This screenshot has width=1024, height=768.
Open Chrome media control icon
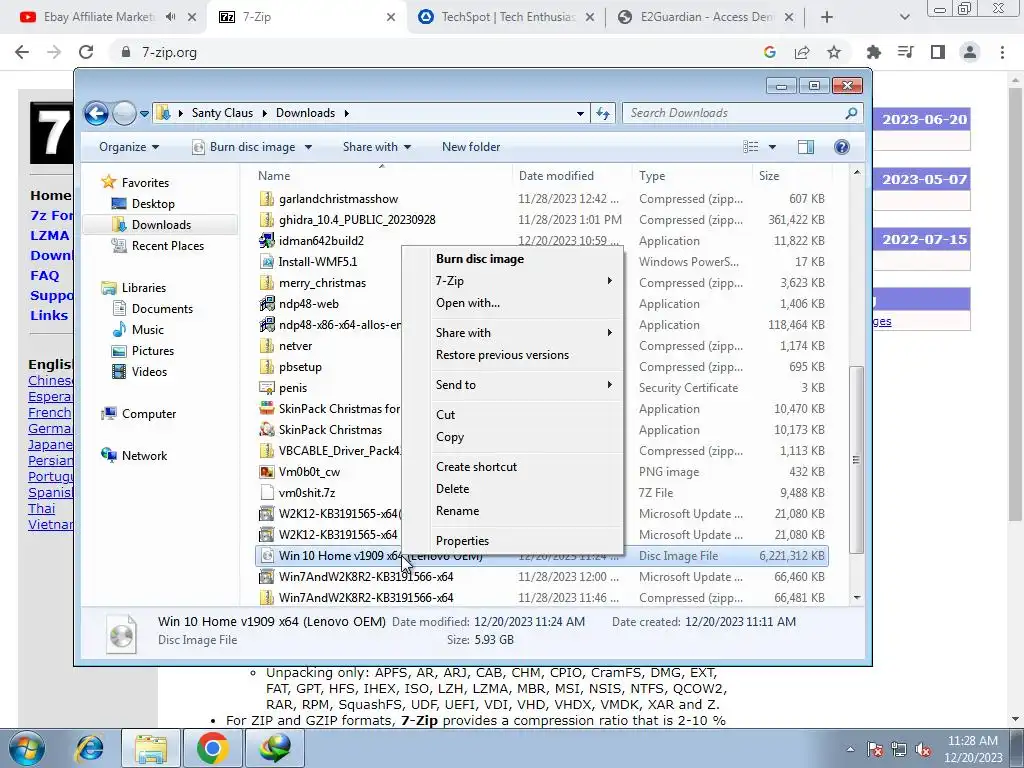[x=906, y=52]
